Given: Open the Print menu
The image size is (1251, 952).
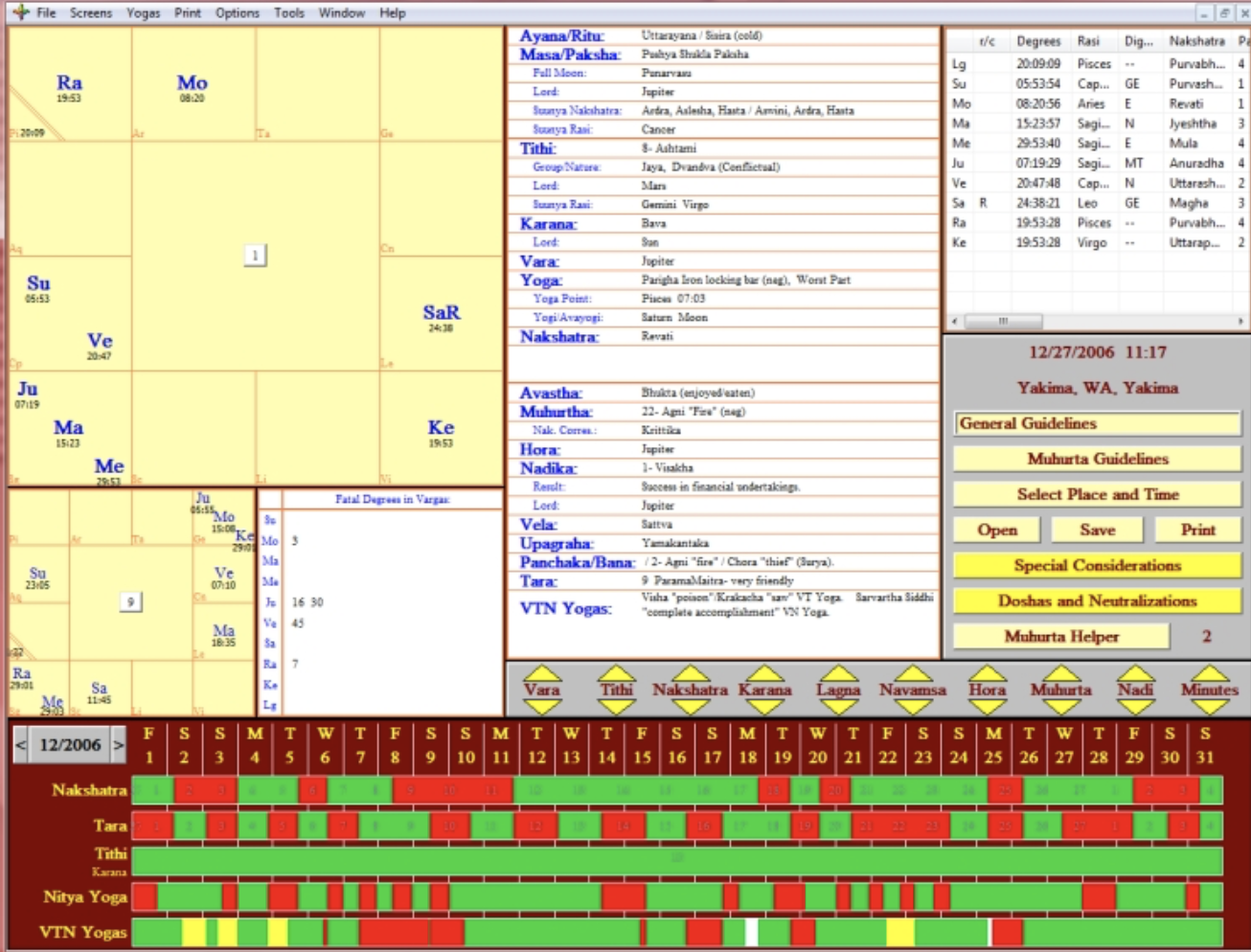Looking at the screenshot, I should pyautogui.click(x=188, y=12).
